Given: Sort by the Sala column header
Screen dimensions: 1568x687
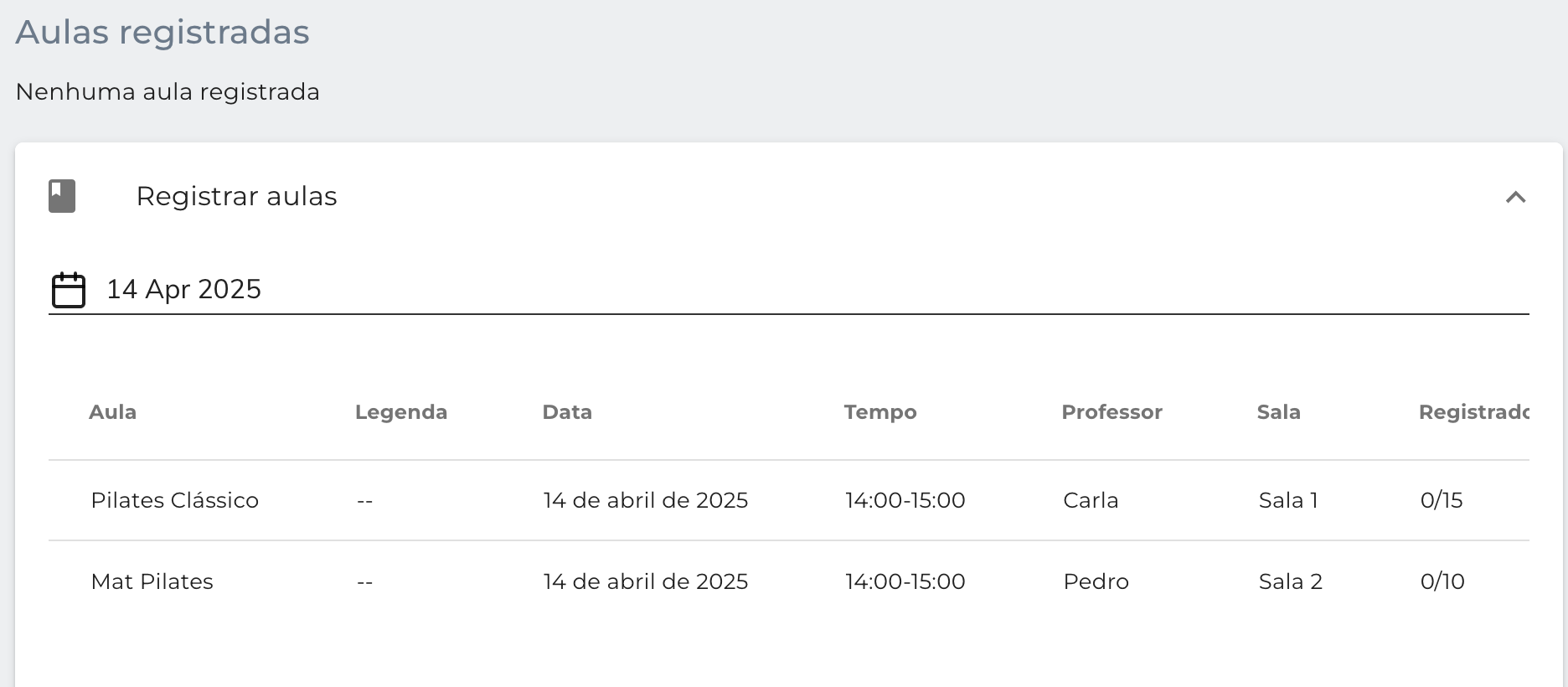Looking at the screenshot, I should [x=1278, y=412].
